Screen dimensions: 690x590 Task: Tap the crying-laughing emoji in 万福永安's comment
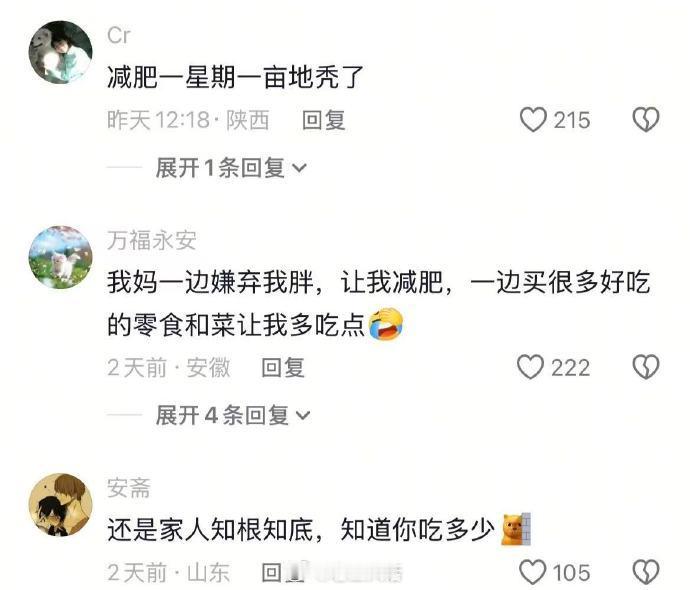[x=385, y=324]
